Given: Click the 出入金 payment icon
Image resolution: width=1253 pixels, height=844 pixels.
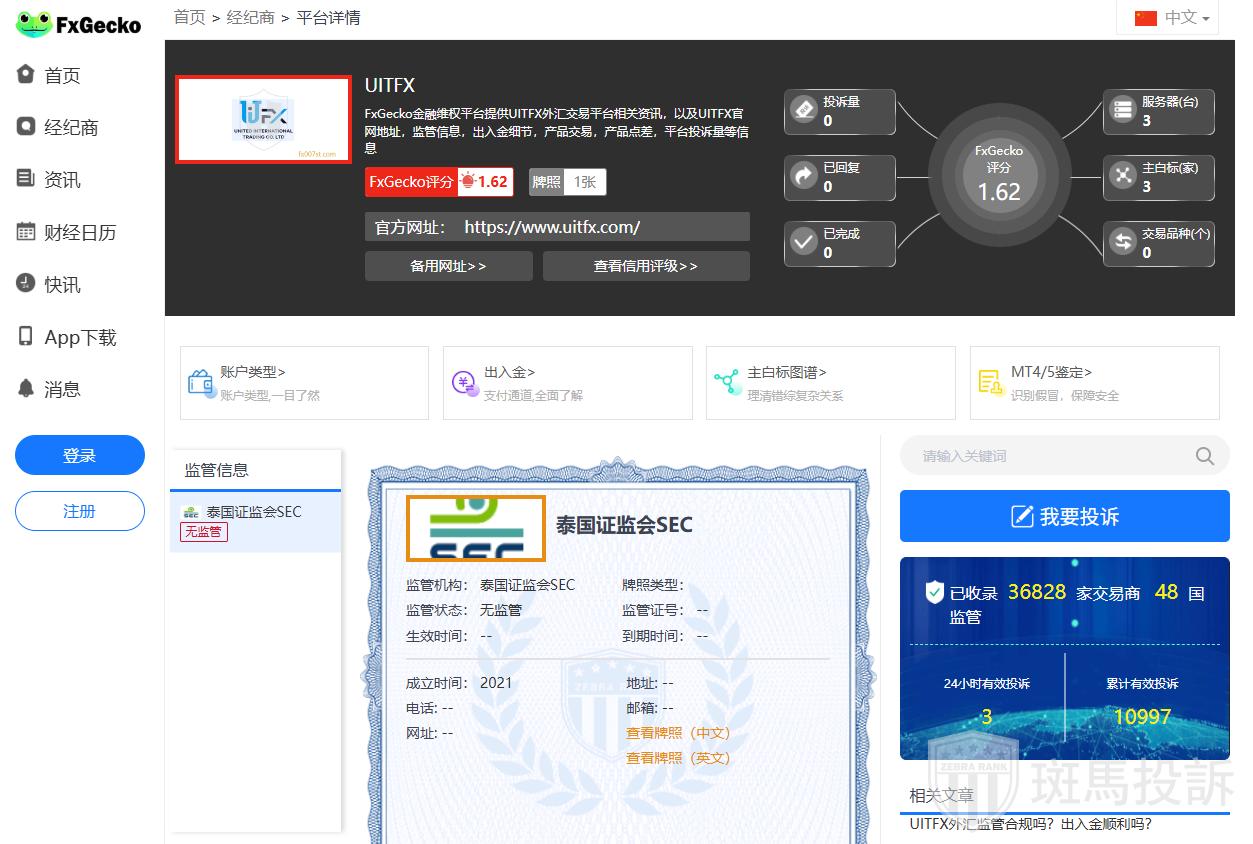Looking at the screenshot, I should click(x=464, y=383).
